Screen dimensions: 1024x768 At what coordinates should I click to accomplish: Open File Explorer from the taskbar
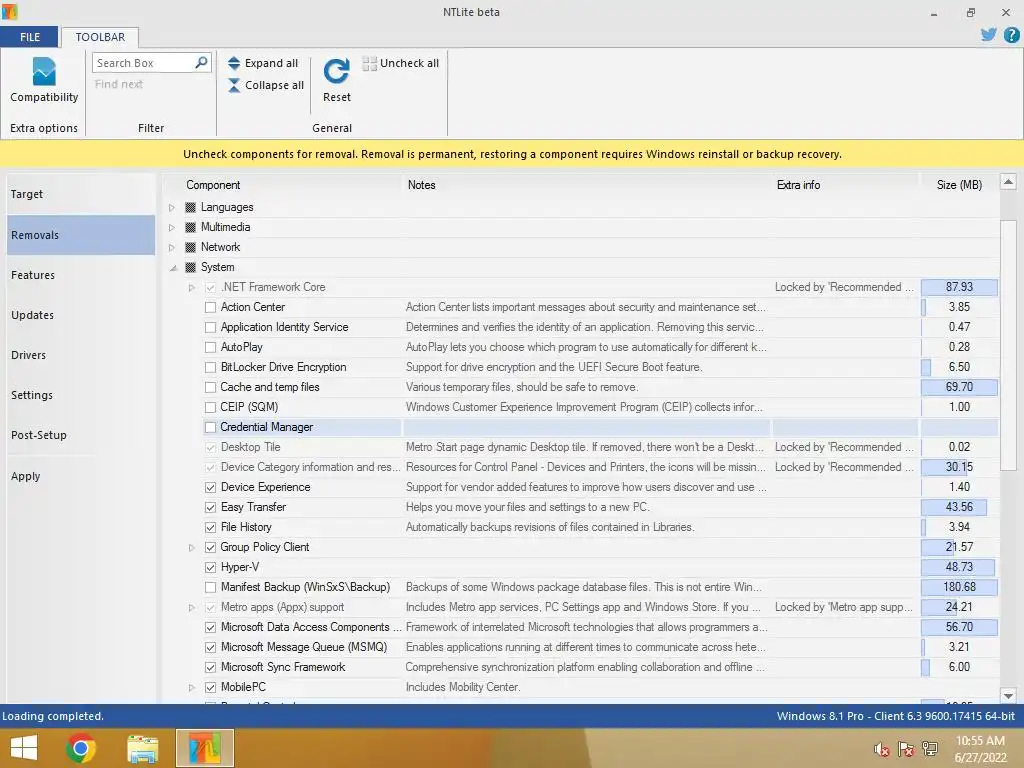[142, 748]
